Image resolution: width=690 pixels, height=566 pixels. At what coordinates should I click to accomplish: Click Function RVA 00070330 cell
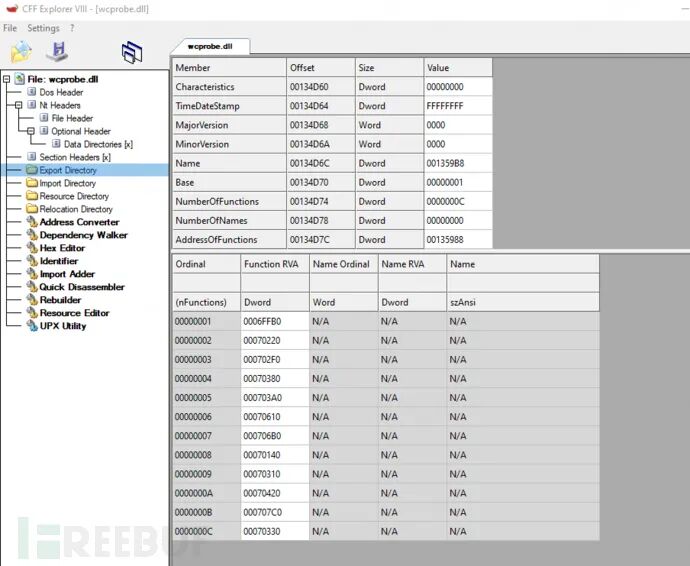[275, 531]
